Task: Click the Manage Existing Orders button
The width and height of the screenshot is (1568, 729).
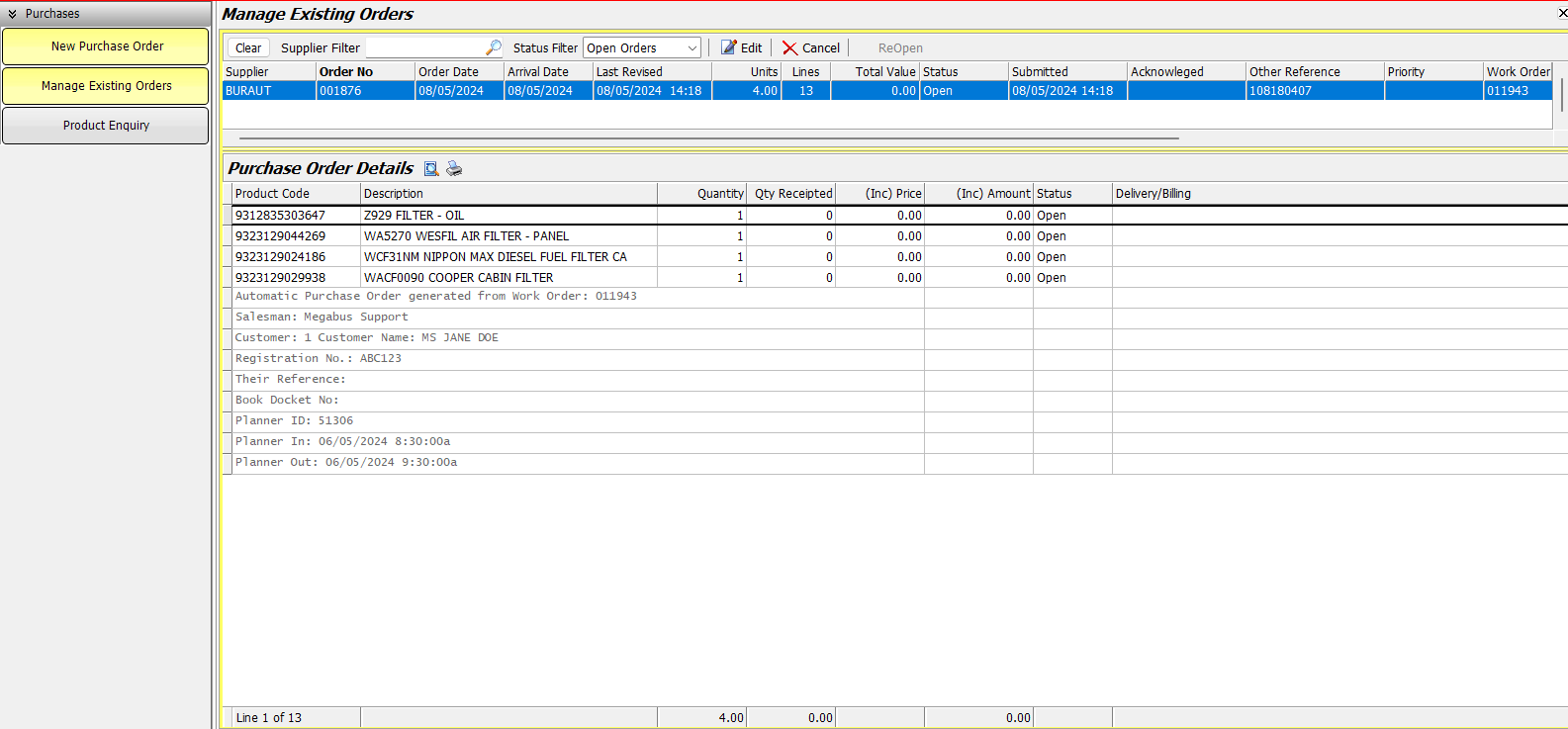Action: pyautogui.click(x=106, y=86)
